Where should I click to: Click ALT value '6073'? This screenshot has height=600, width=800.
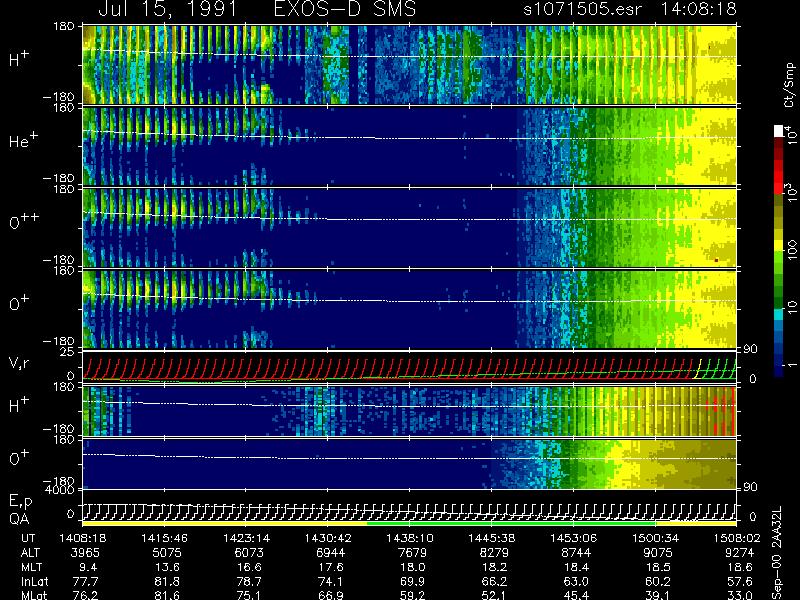coord(249,553)
